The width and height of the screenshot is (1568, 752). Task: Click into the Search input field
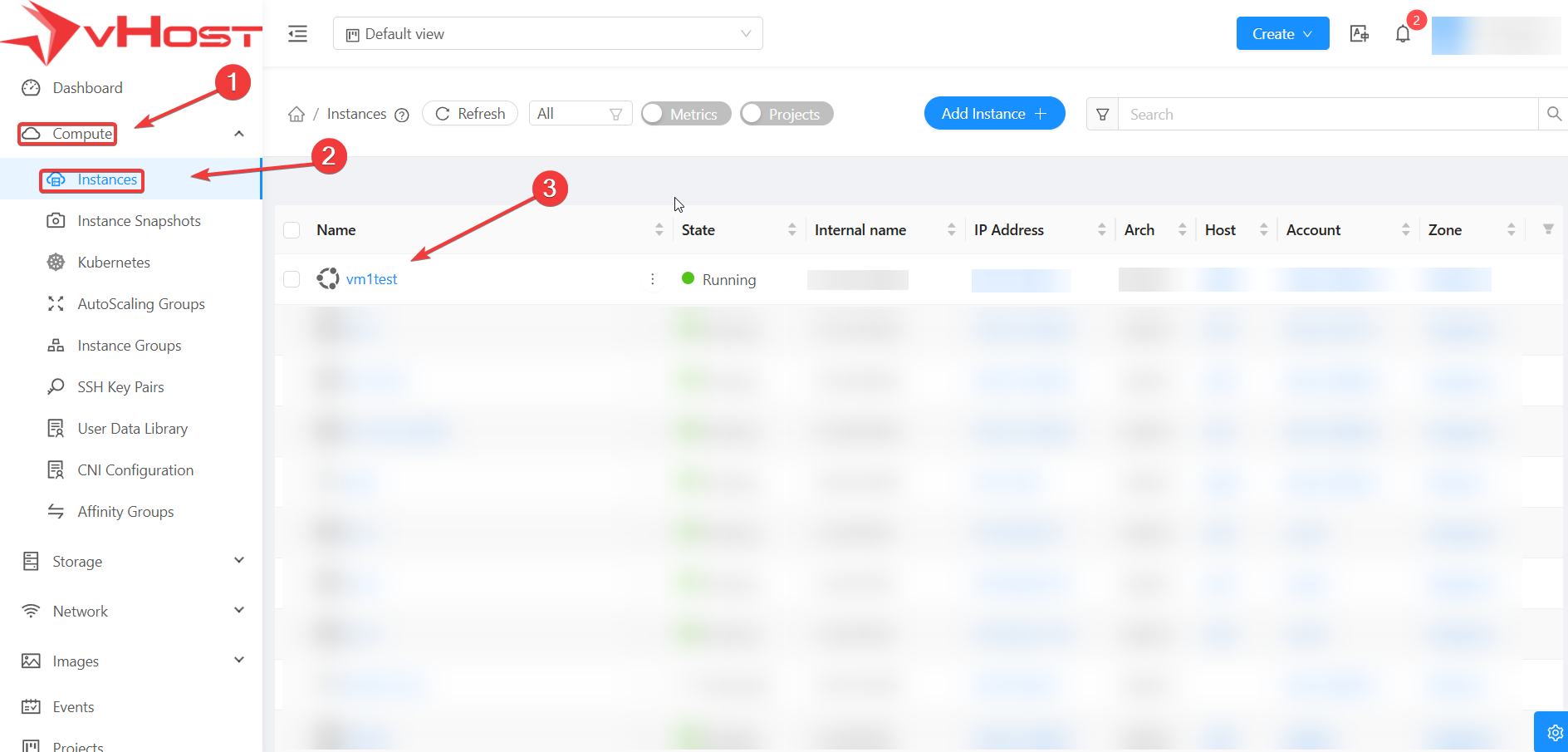(1327, 115)
